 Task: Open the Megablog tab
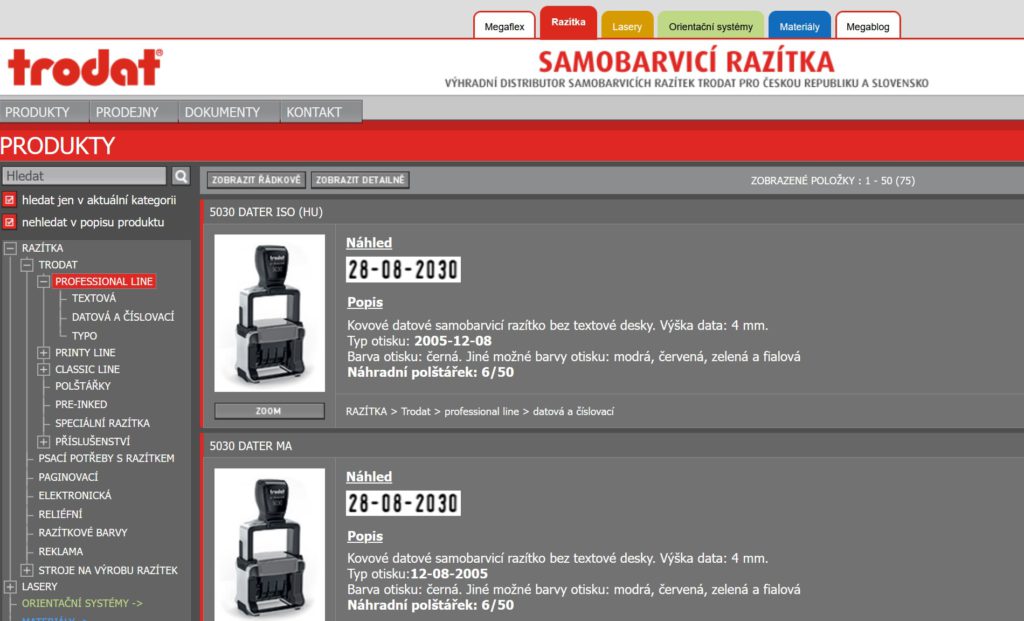(x=867, y=26)
